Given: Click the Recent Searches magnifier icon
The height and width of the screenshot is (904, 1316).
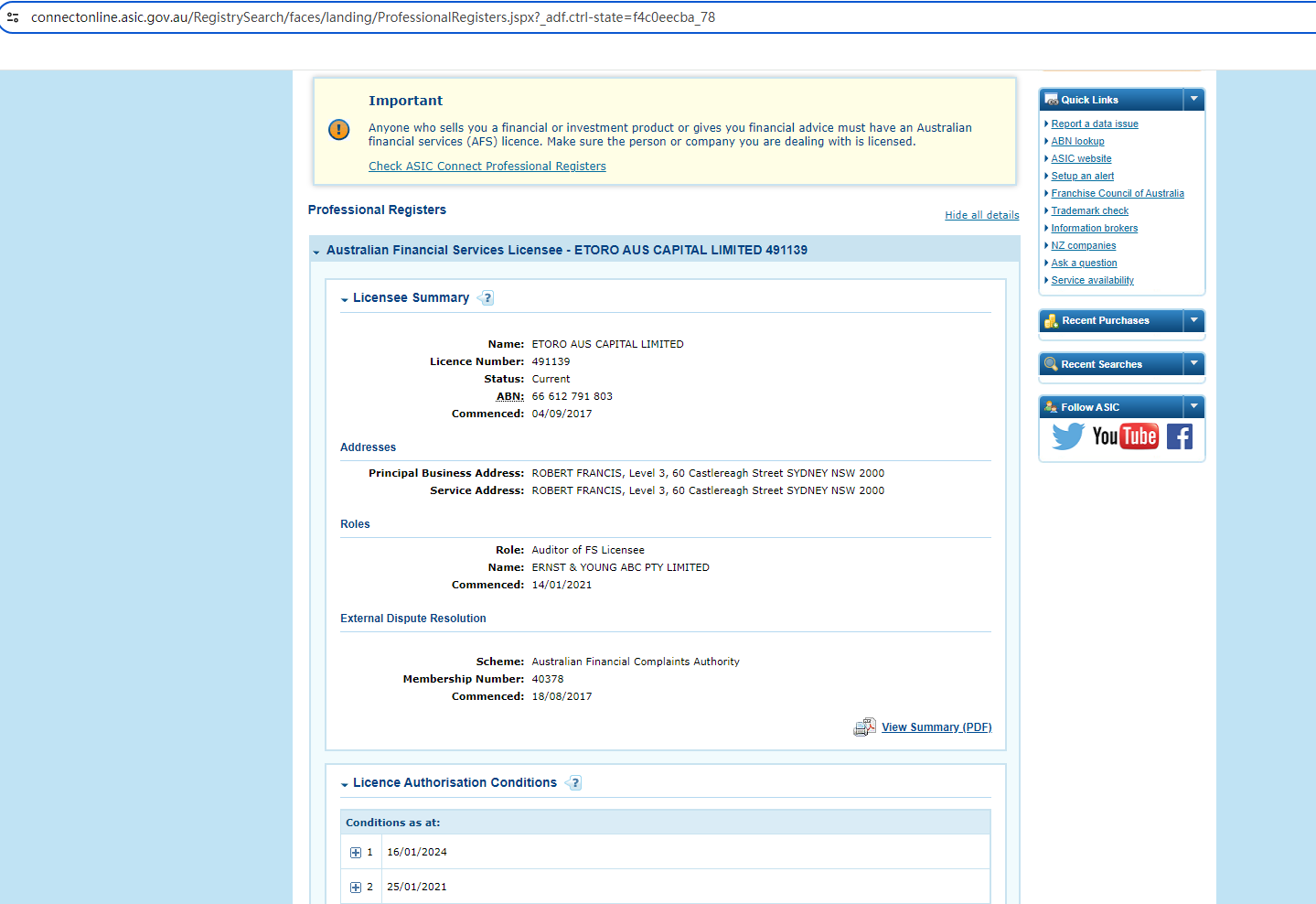Looking at the screenshot, I should (1052, 364).
